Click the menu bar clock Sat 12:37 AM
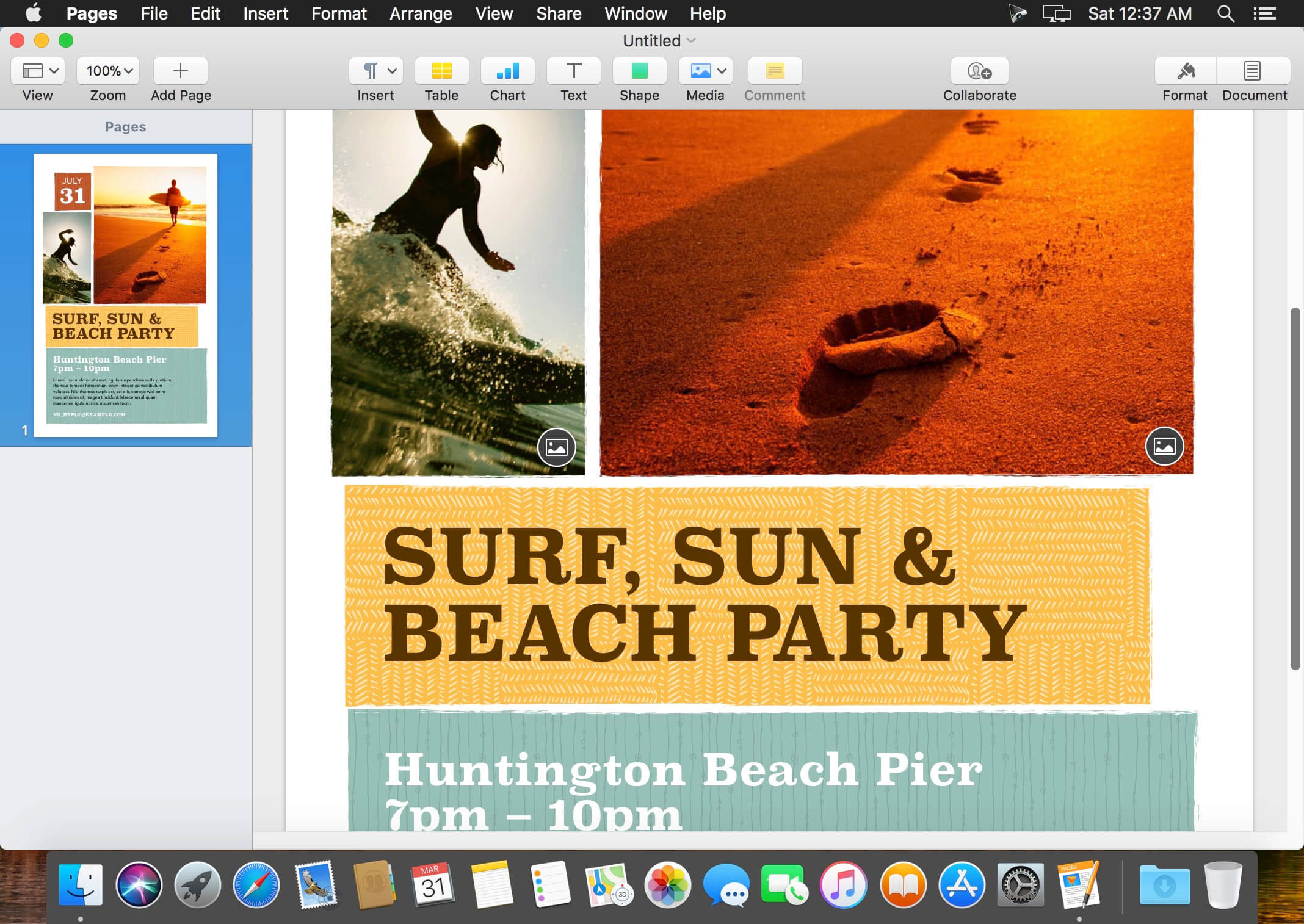 [x=1140, y=13]
